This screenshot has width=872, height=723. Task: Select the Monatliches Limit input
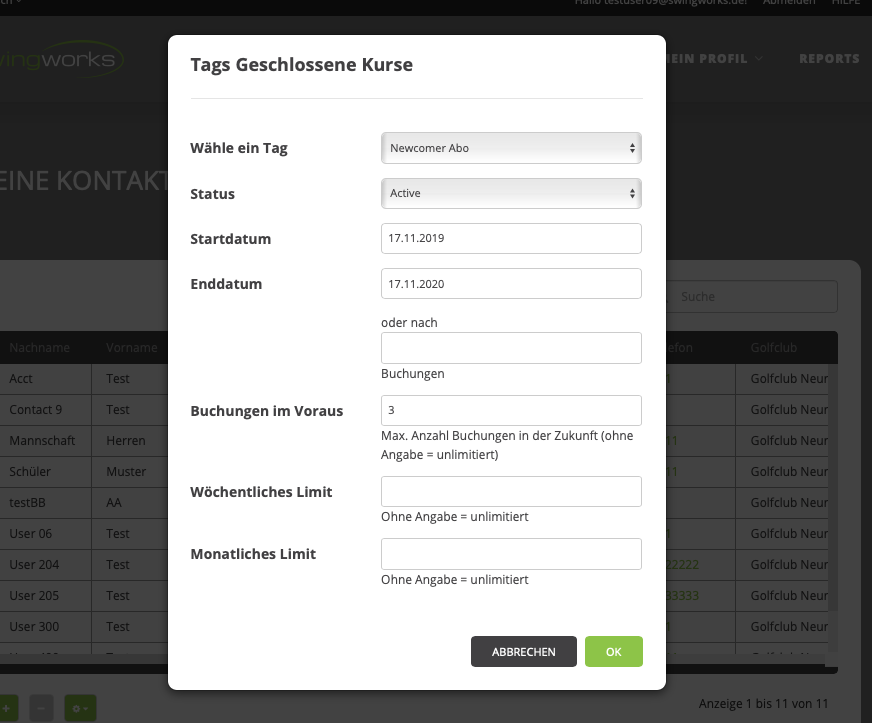511,554
